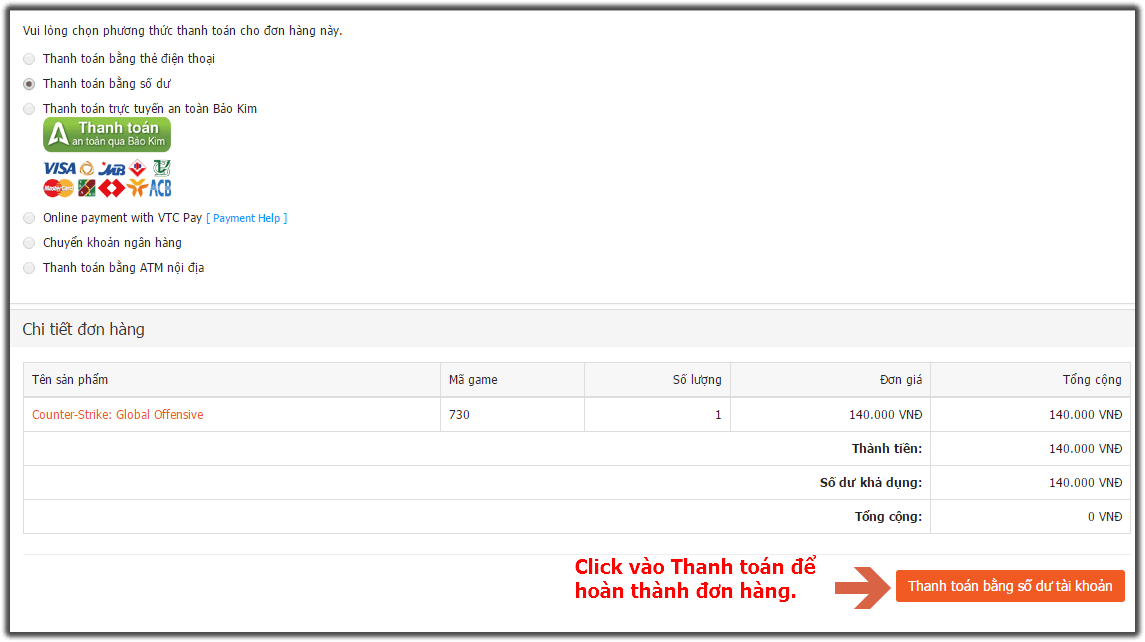This screenshot has width=1145, height=642.
Task: Select Online payment with VTC Pay
Action: [29, 218]
